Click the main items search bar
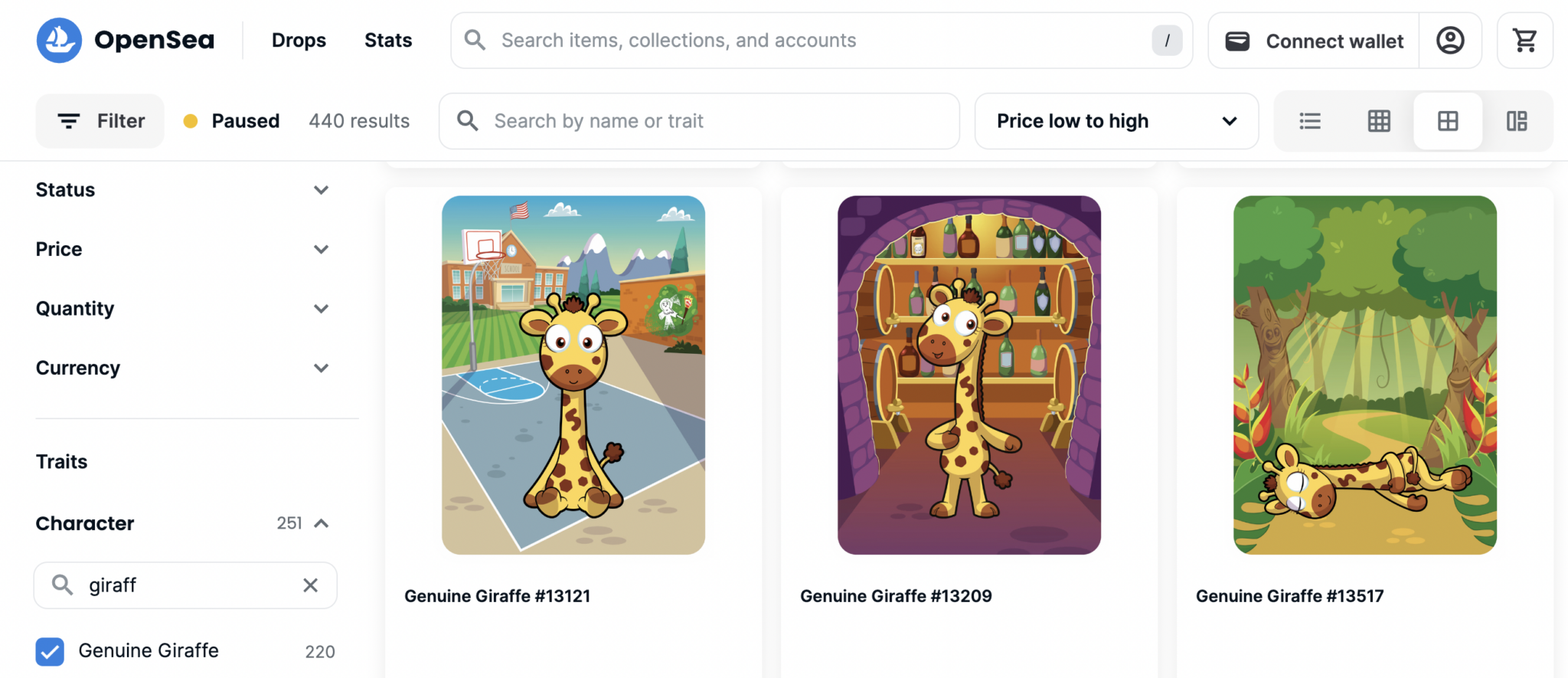Viewport: 1568px width, 678px height. [x=766, y=40]
